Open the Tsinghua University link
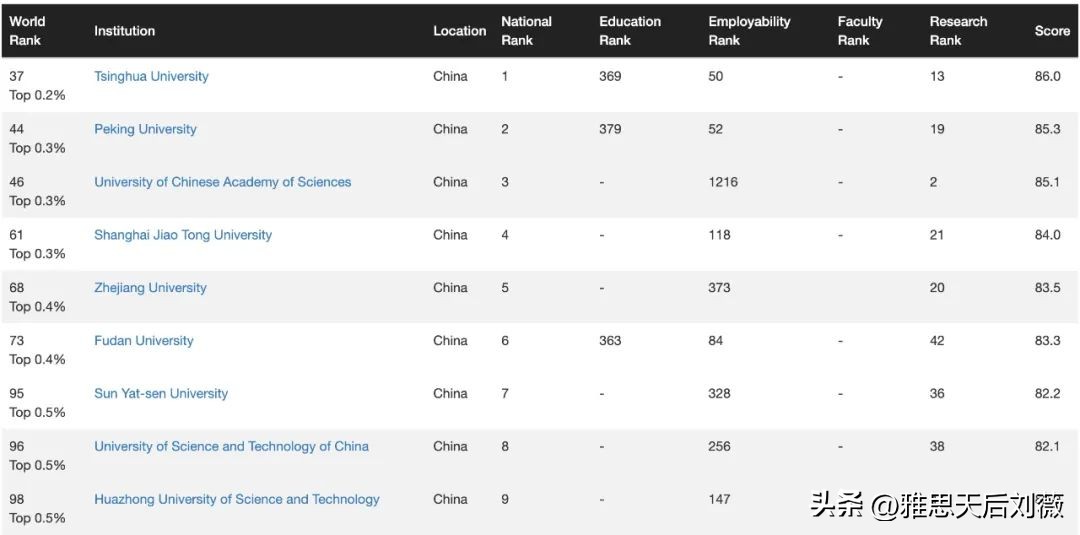The height and width of the screenshot is (535, 1080). [151, 76]
